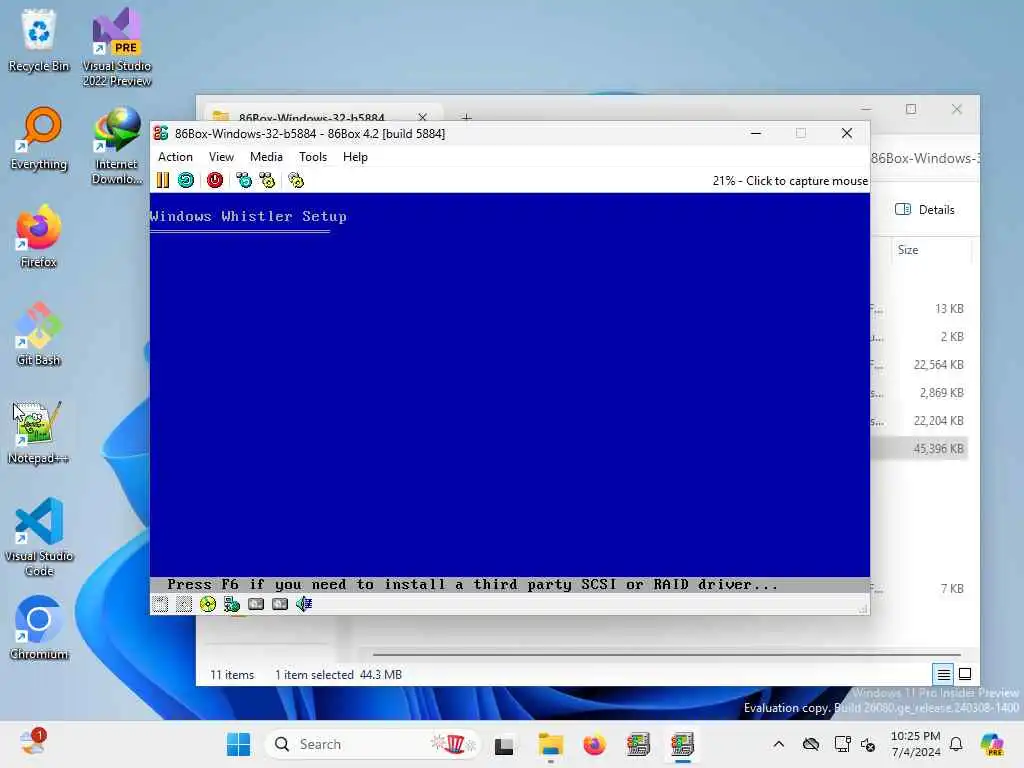Screen dimensions: 1024x768
Task: Click floppy drive icon beside the CD-ROM icon
Action: coord(184,604)
